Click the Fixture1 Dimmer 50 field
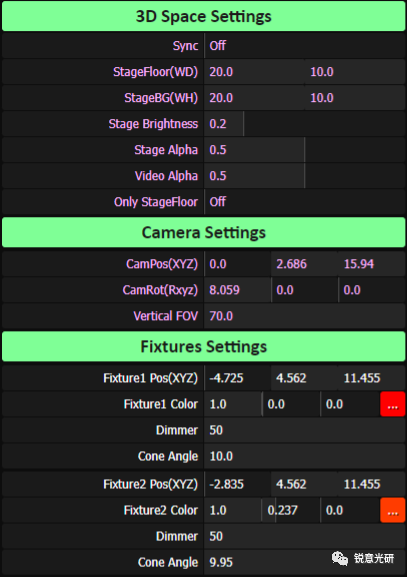Viewport: 407px width, 577px height. point(305,430)
